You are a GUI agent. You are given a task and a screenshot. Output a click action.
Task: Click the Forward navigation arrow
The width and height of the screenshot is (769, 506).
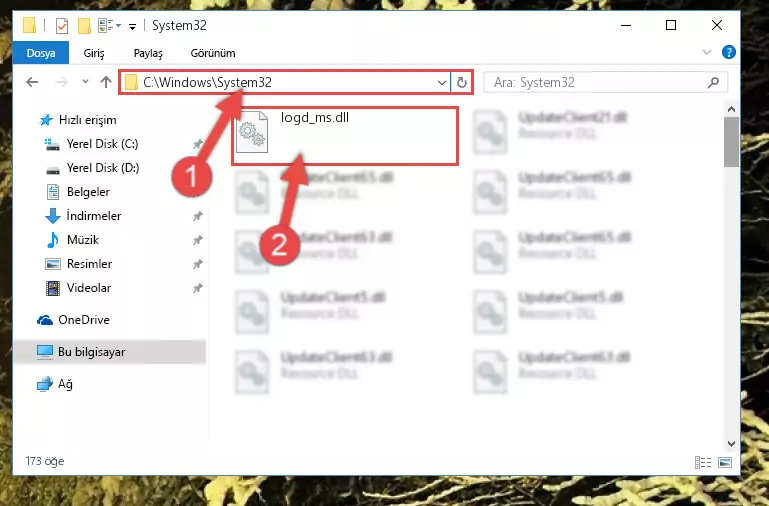point(61,82)
